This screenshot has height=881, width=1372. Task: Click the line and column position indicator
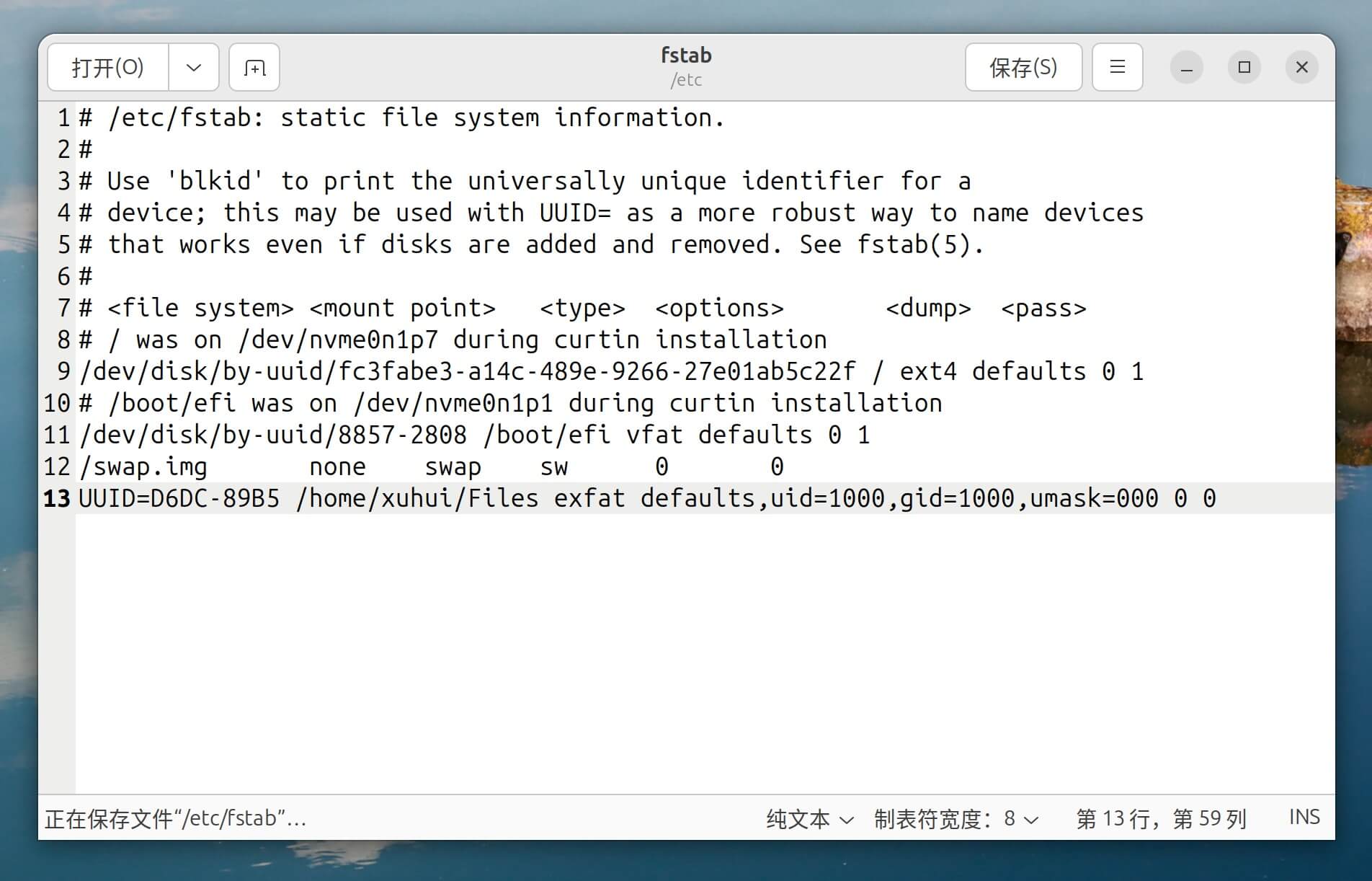(1161, 819)
